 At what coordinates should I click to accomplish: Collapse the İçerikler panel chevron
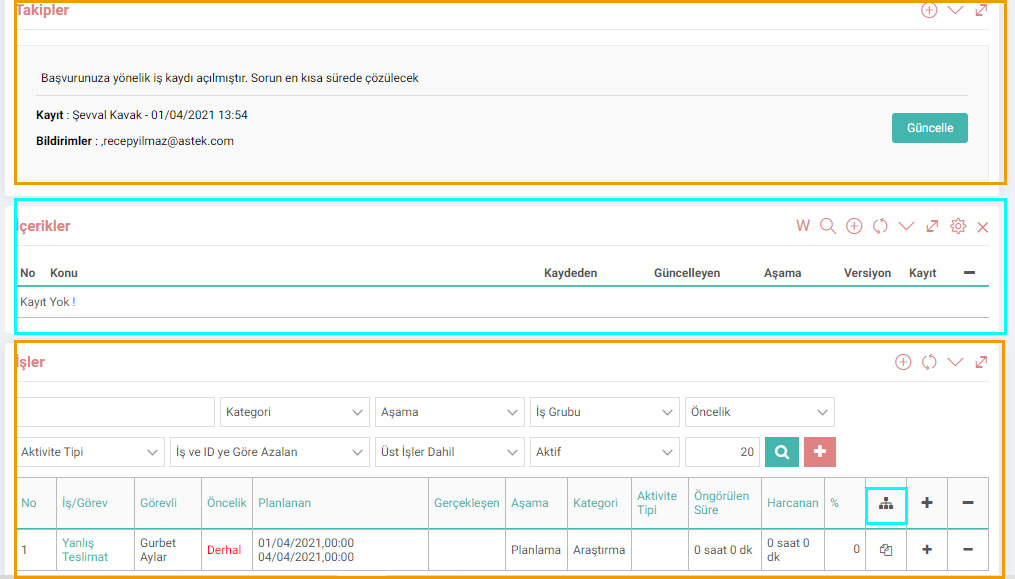click(x=906, y=226)
